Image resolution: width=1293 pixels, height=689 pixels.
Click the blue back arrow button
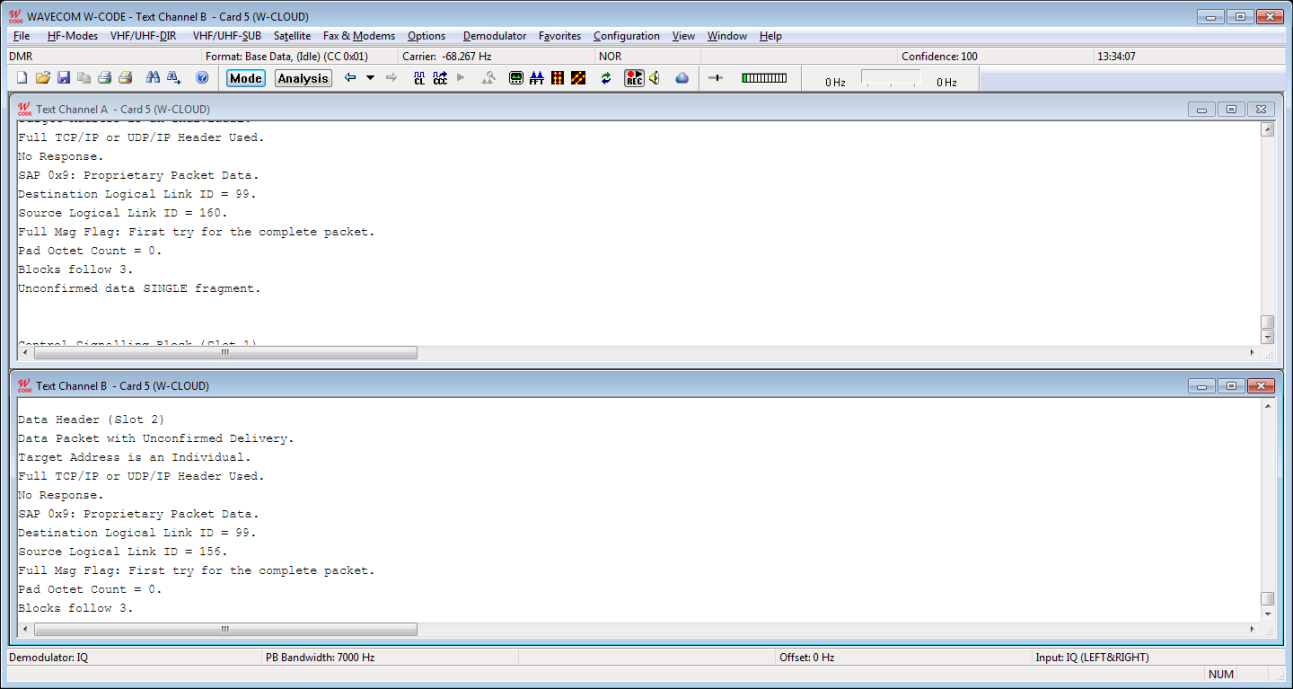(350, 78)
